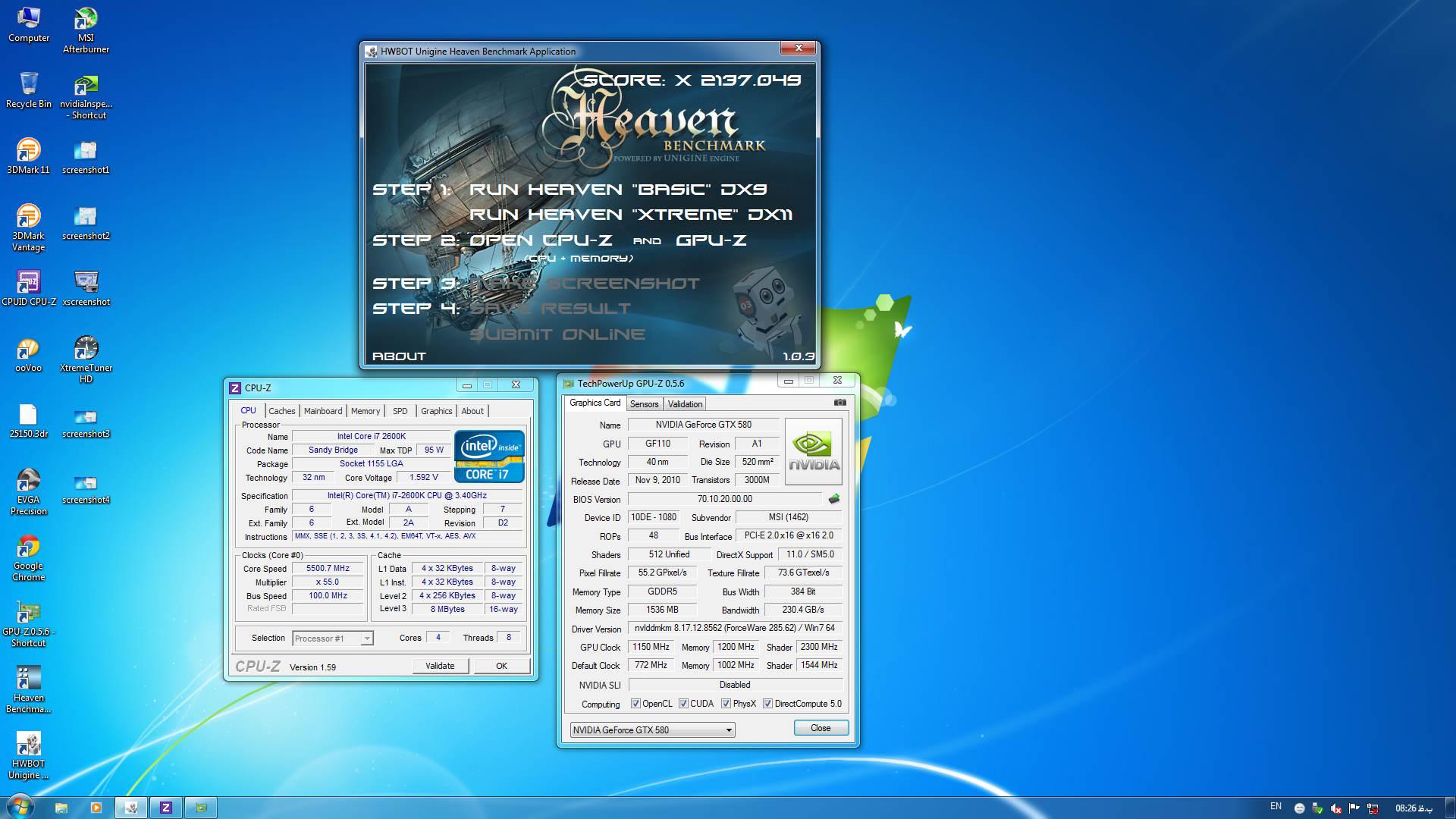1456x819 pixels.
Task: Switch to CPU-Z Memory tab
Action: click(x=366, y=411)
